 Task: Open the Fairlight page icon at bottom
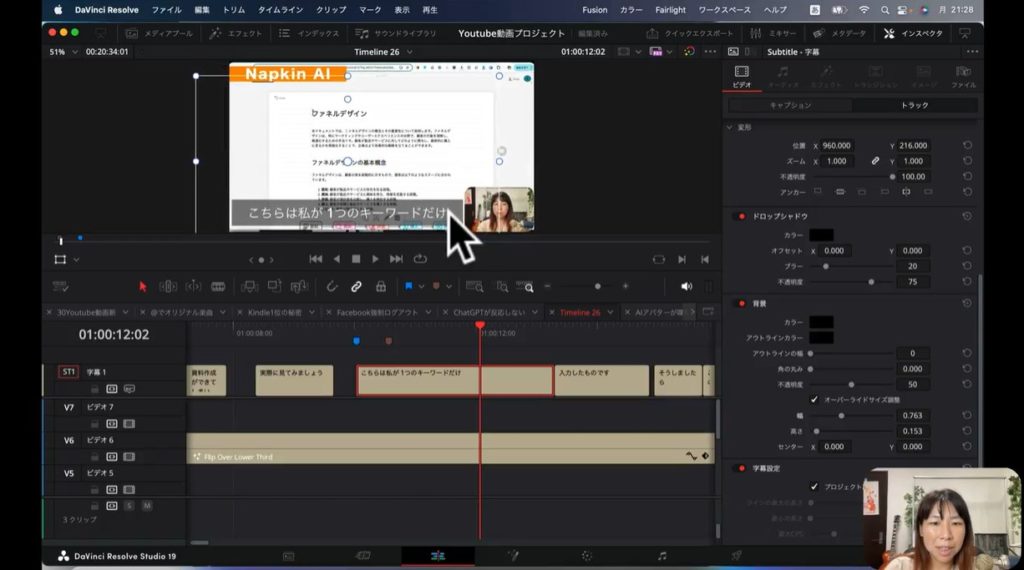click(661, 555)
